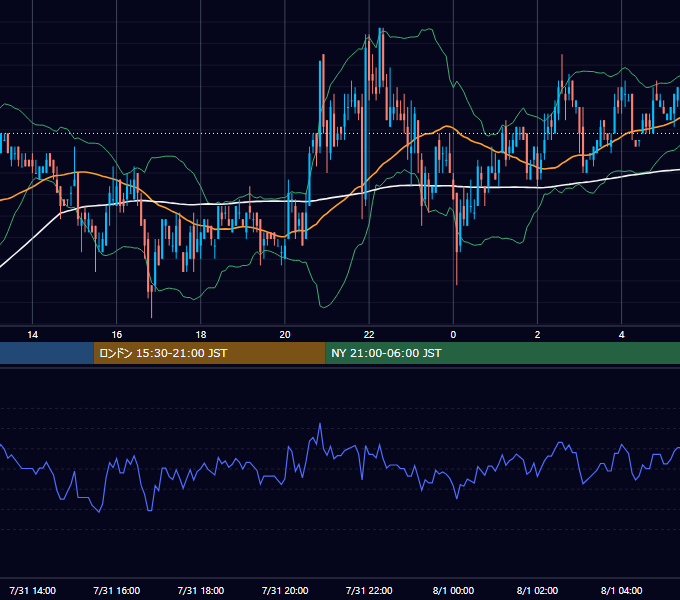Screen dimensions: 680x600
Task: Click the hour label 4 on price chart axis
Action: point(621,335)
